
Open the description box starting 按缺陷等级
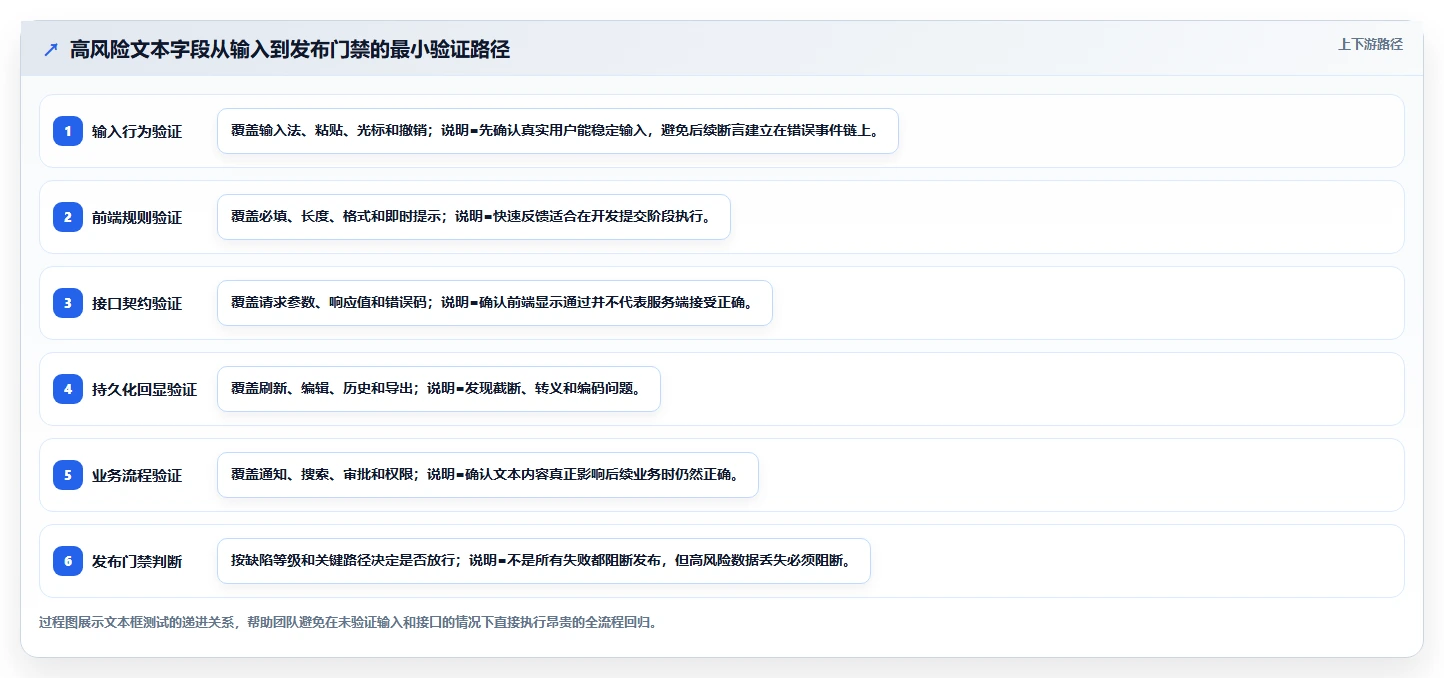544,561
